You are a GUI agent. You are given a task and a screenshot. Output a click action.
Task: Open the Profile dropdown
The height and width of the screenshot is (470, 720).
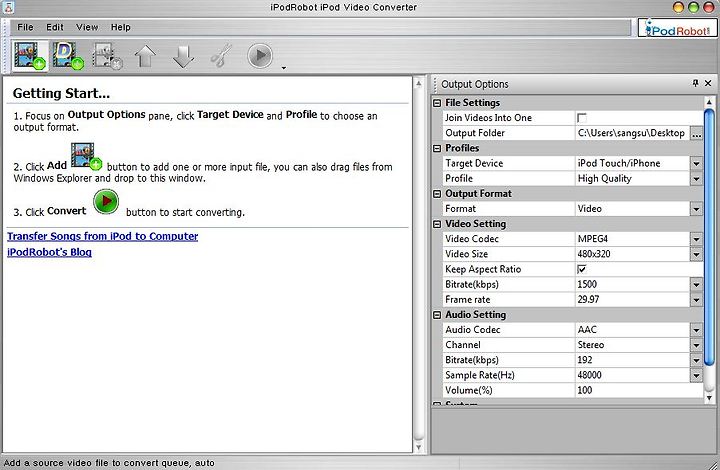coord(697,179)
